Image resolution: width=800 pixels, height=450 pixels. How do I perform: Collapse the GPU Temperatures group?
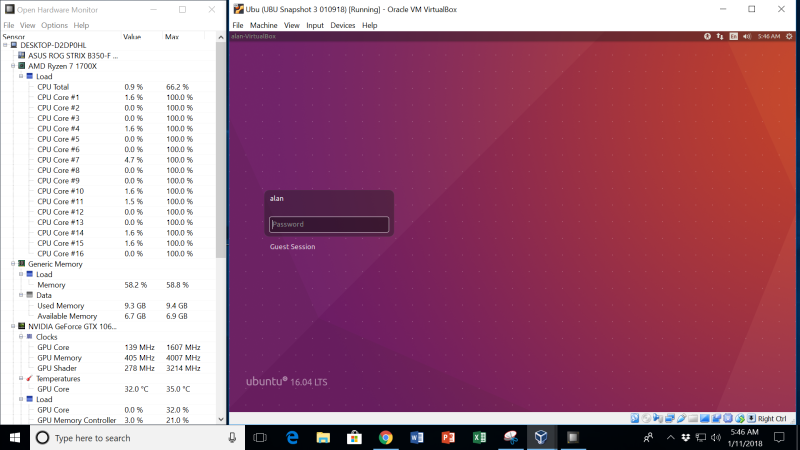(x=21, y=378)
